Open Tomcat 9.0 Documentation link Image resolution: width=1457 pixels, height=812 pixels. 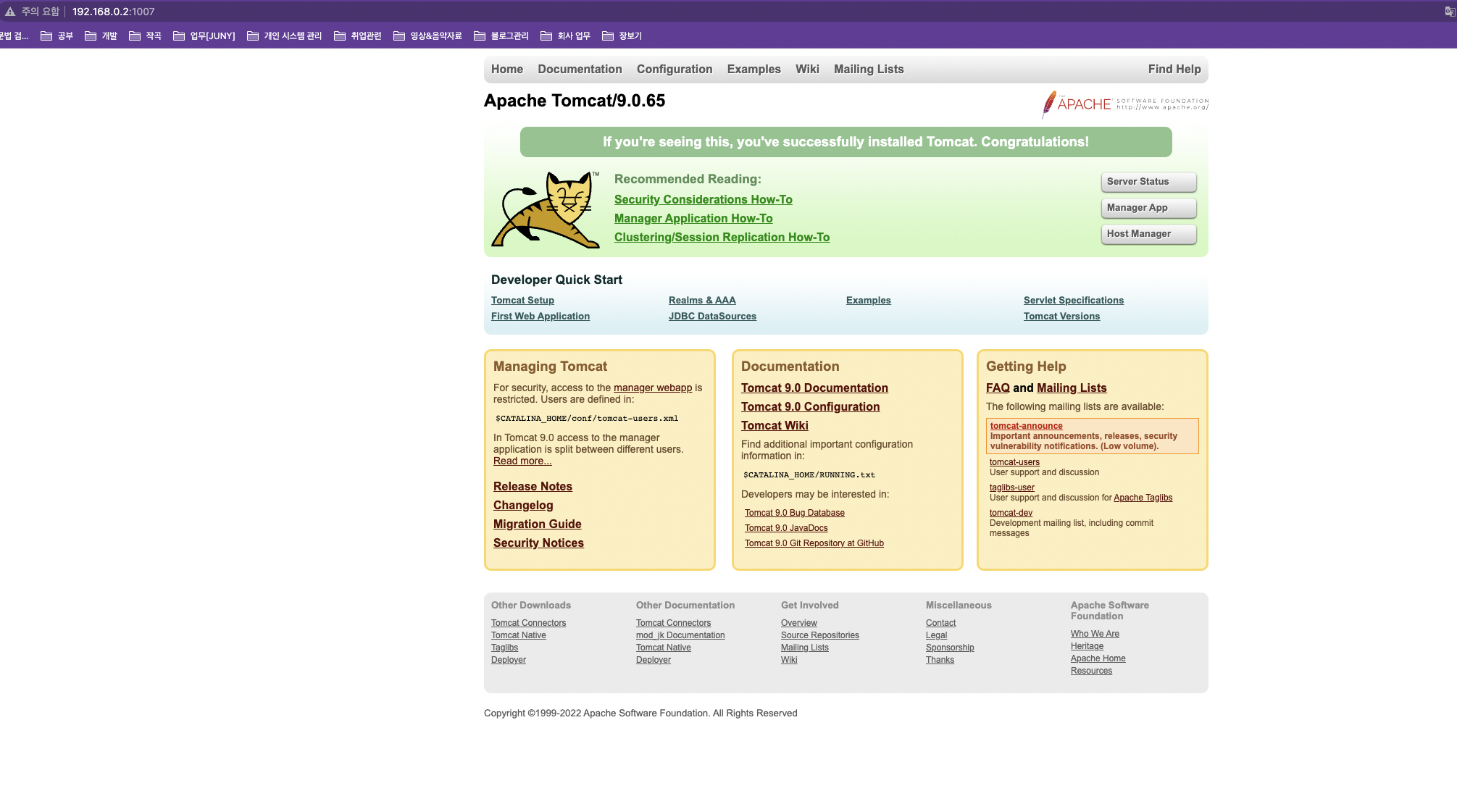click(814, 388)
